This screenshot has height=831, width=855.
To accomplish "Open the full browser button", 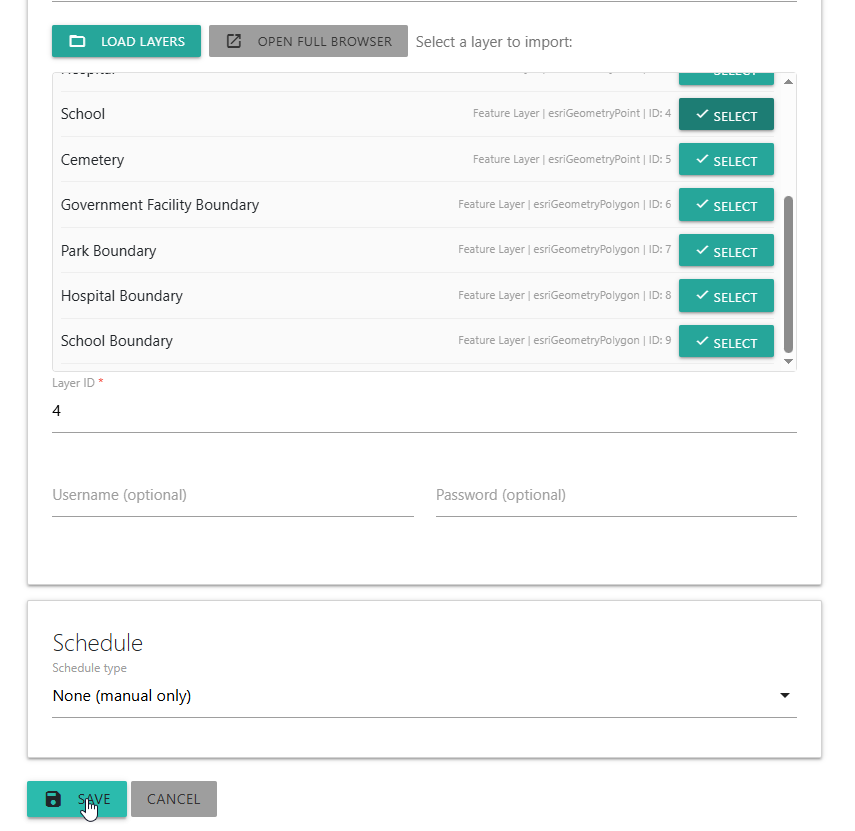I will click(308, 41).
